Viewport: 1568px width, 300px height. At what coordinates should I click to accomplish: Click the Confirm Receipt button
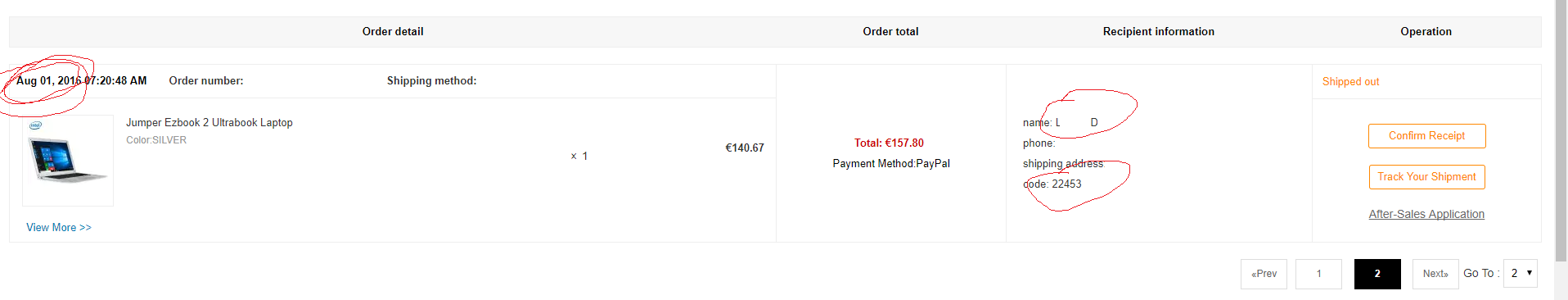pos(1426,136)
